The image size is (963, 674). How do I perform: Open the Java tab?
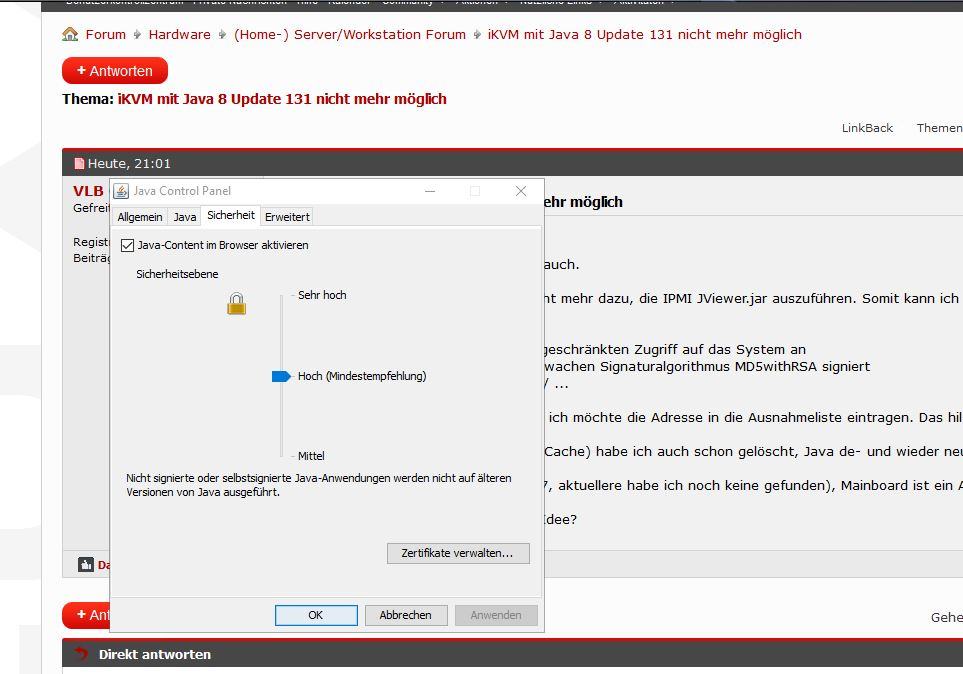click(185, 217)
